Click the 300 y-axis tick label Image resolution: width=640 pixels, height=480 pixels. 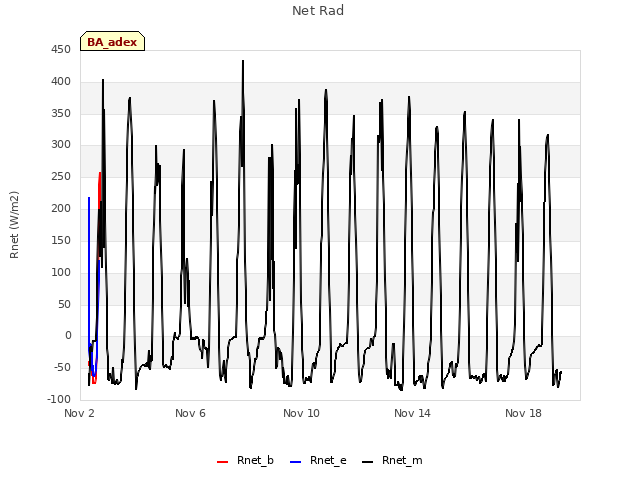(61, 144)
